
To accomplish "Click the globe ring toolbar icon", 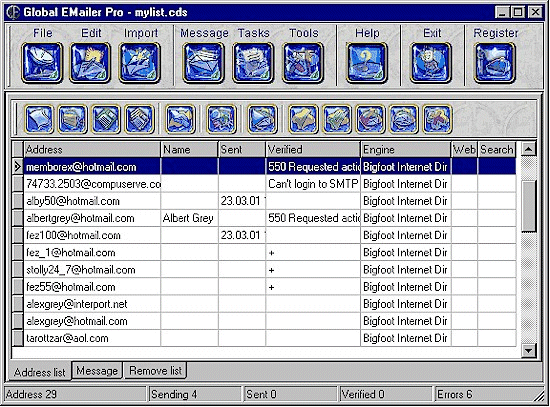I will click(404, 119).
